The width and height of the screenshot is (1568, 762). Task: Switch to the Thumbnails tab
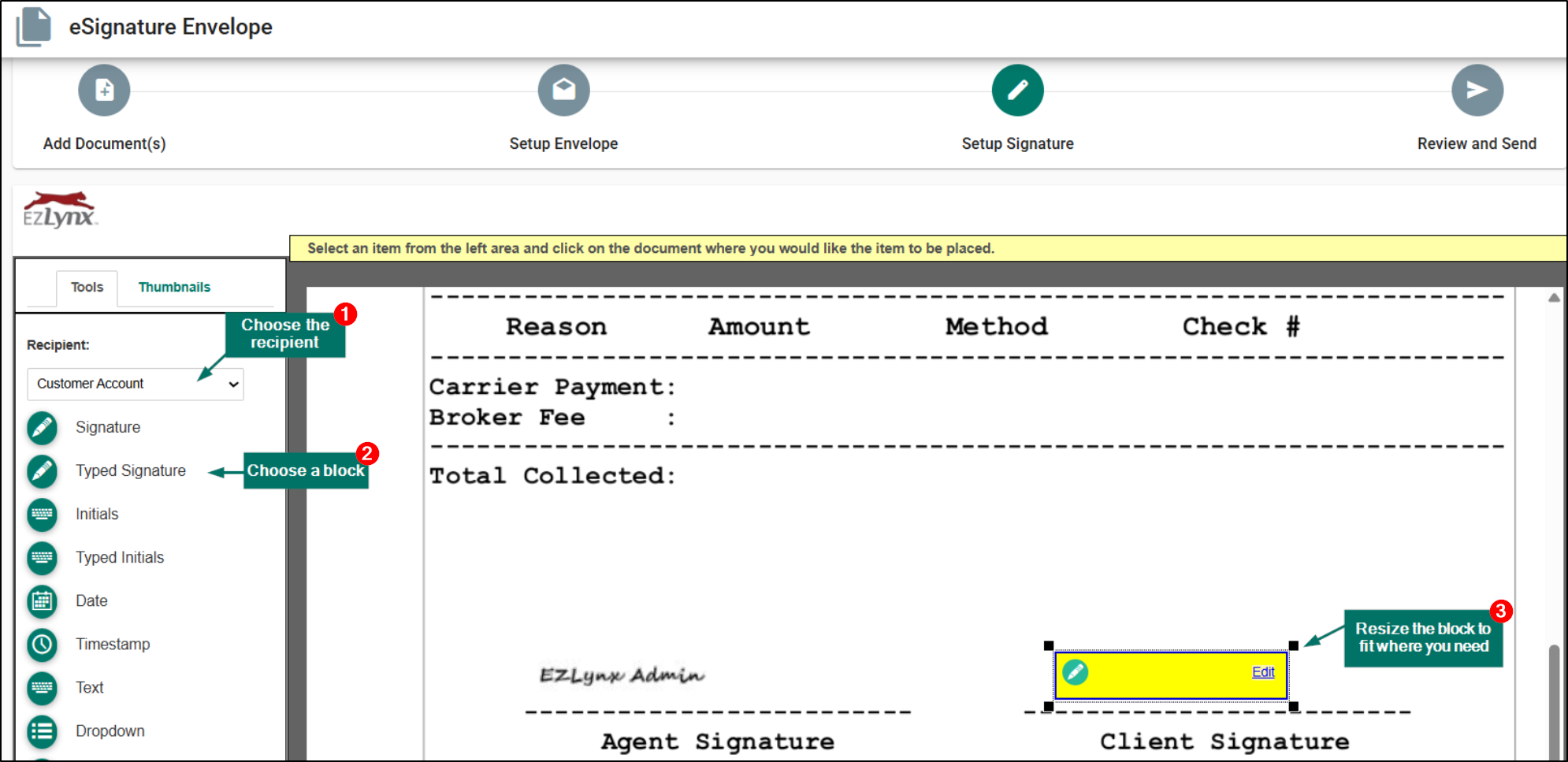(174, 287)
